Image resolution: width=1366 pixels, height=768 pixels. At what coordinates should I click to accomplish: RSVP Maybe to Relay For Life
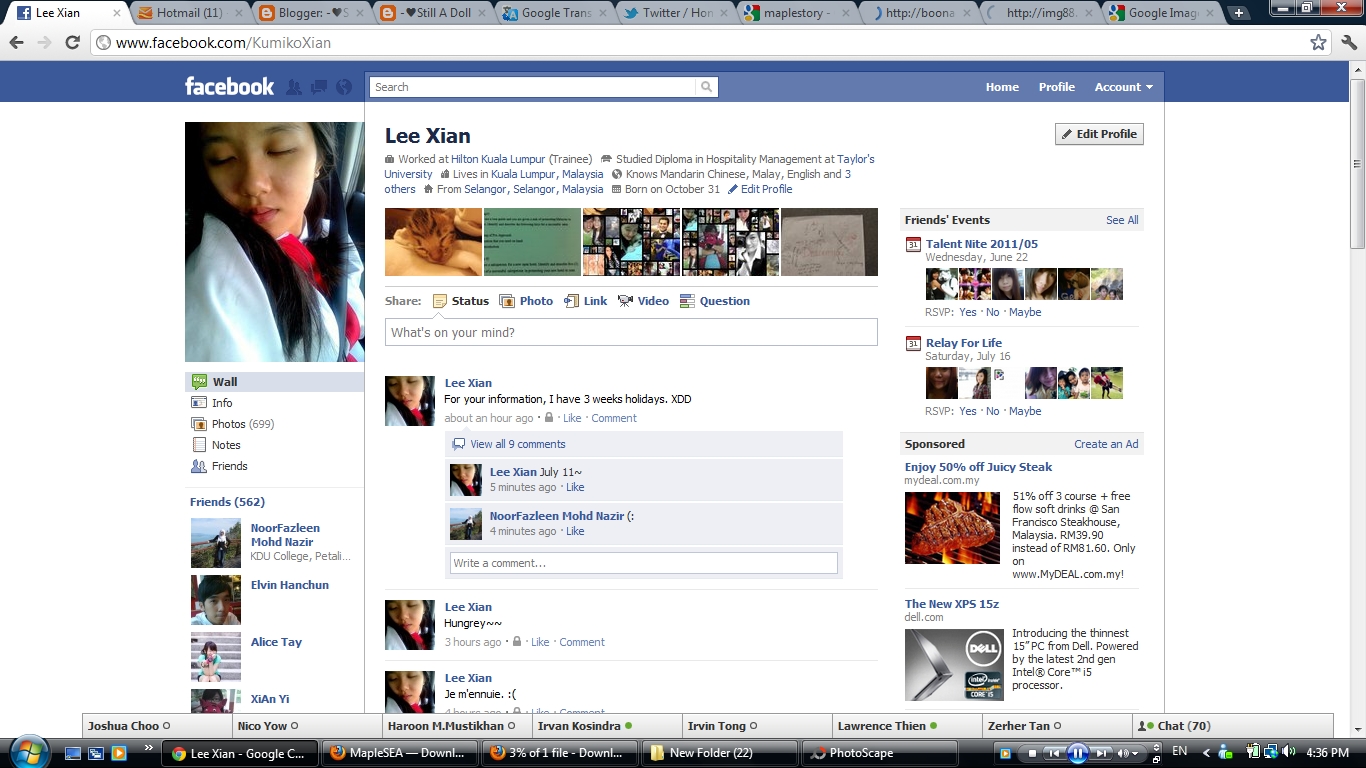1025,411
